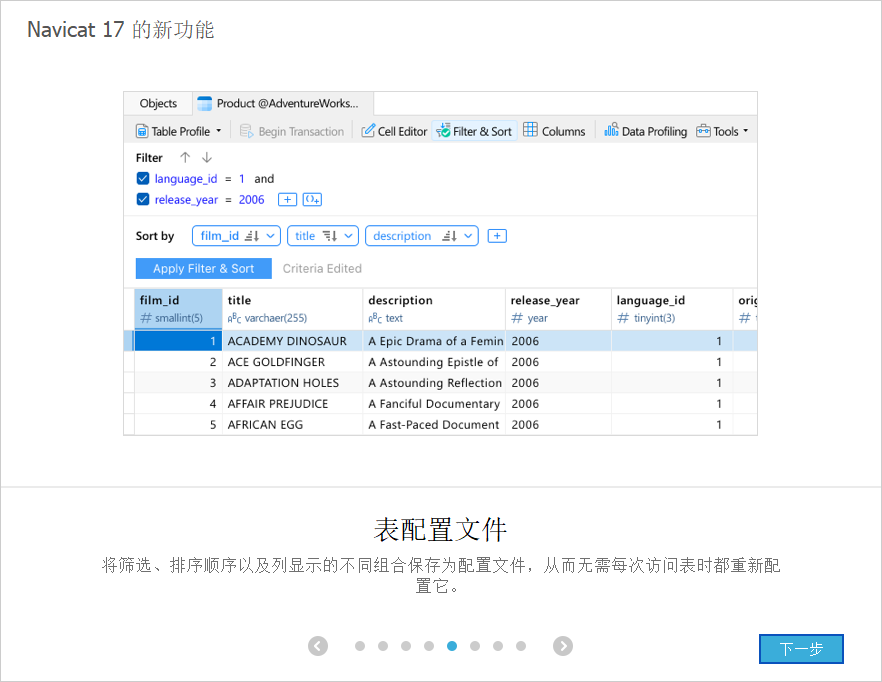The image size is (882, 682).
Task: Click the 表配置文件 heading
Action: coord(440,530)
